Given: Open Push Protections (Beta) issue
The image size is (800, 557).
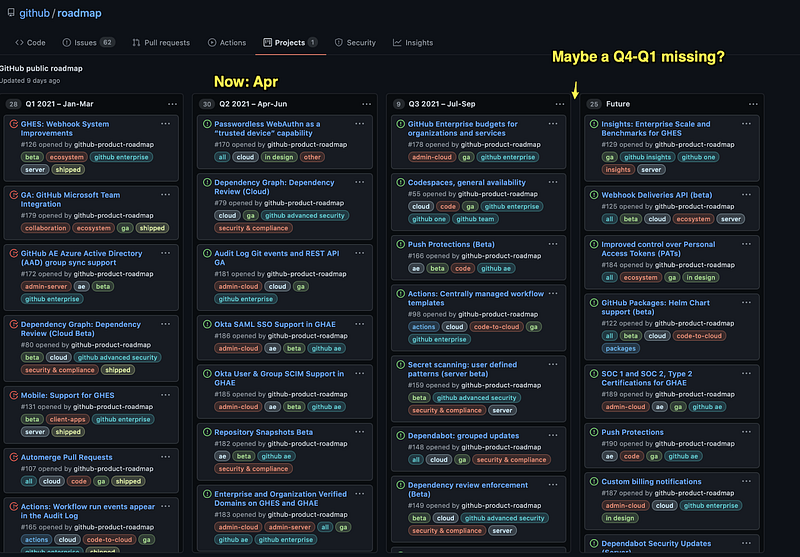Looking at the screenshot, I should 451,245.
